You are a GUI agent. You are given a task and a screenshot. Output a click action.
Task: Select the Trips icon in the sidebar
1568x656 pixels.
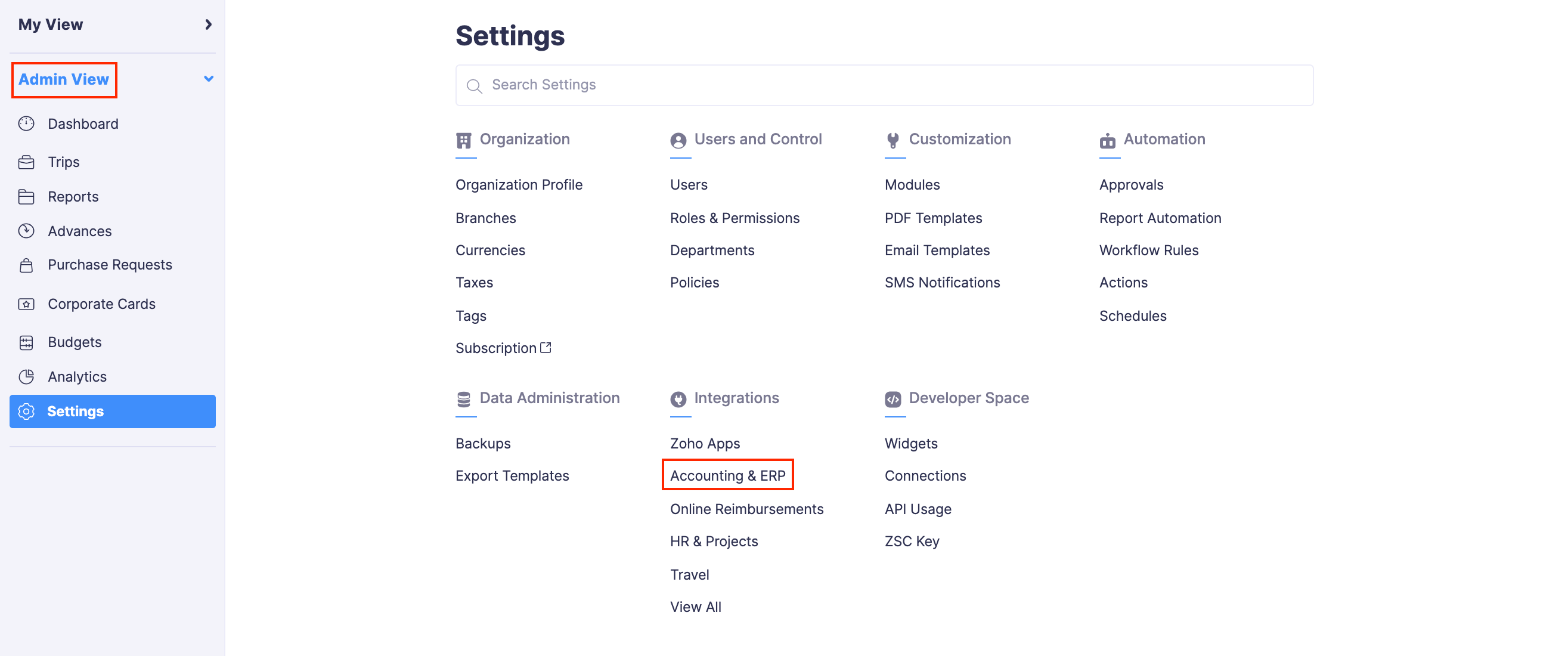pos(27,162)
